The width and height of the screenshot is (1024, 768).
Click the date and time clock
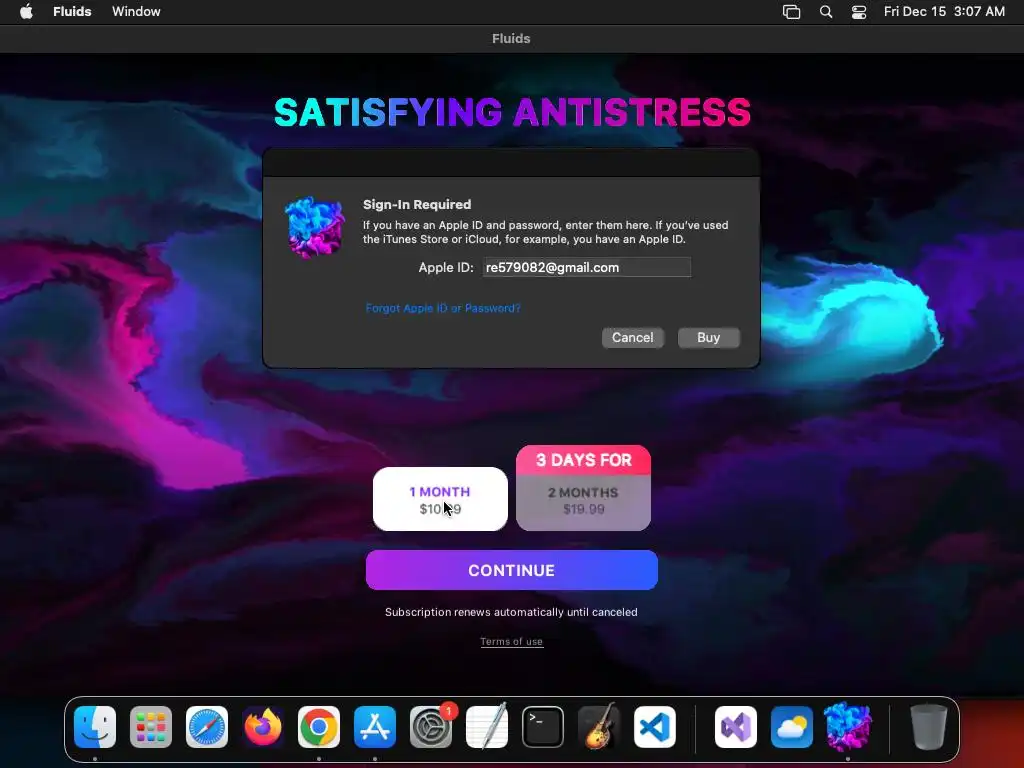[x=944, y=12]
